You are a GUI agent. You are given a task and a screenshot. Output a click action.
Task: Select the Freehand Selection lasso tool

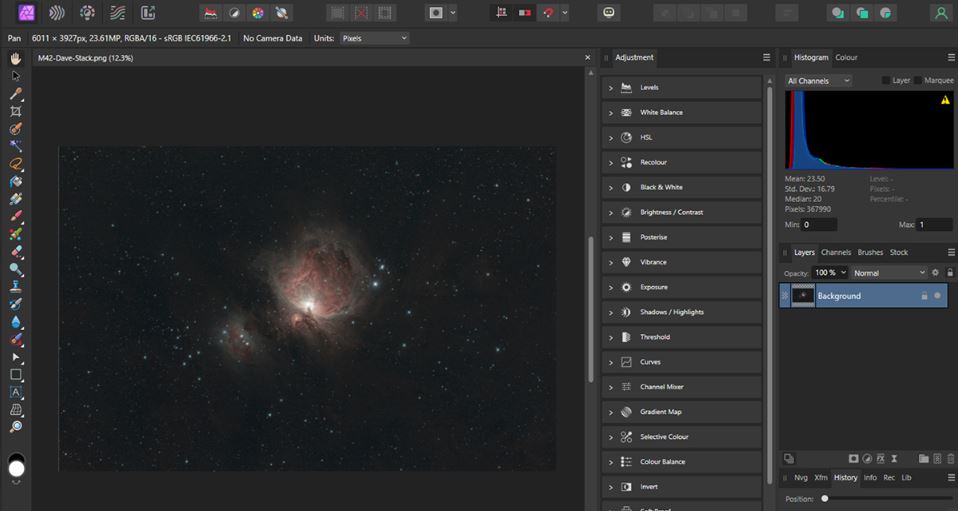[x=16, y=164]
